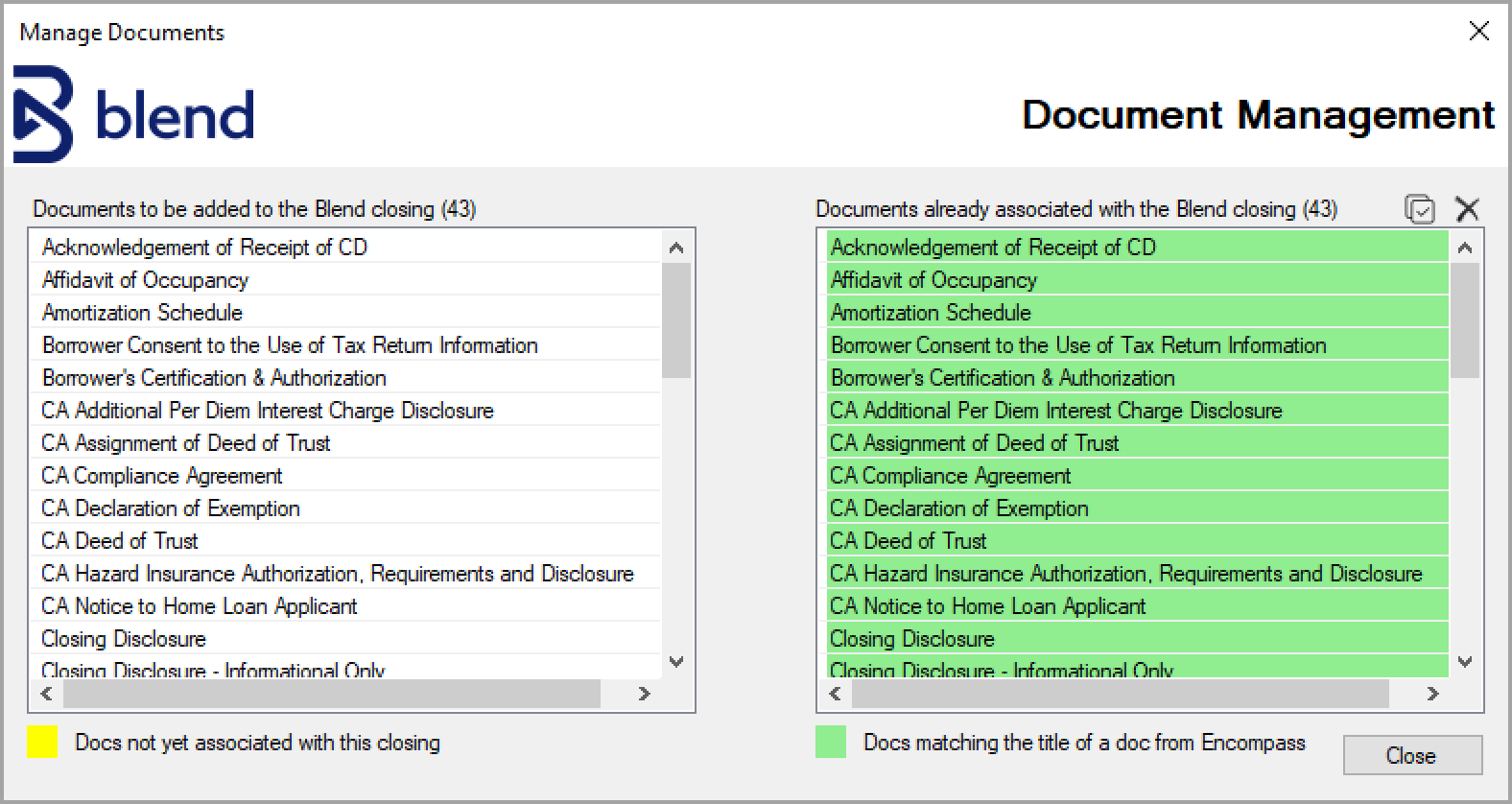1512x804 pixels.
Task: Select Borrower Consent to Tax Return Information, left list
Action: tap(346, 345)
